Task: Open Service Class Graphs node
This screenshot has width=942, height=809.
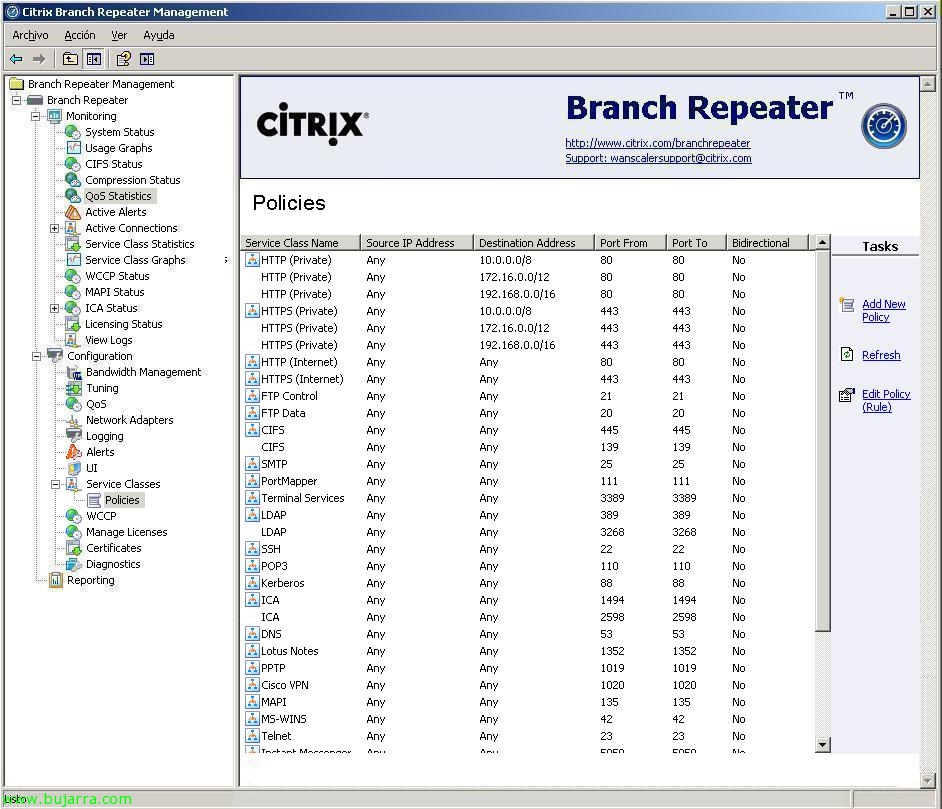Action: (x=135, y=260)
